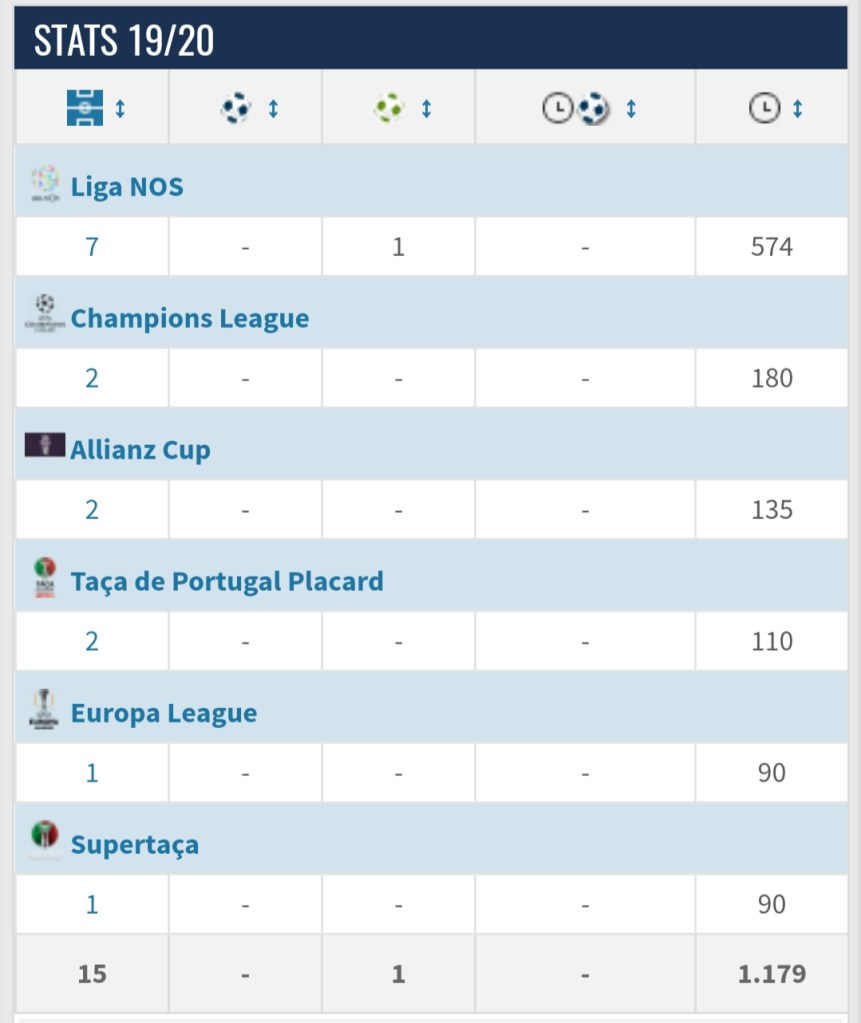Sort by minutes played arrows
This screenshot has height=1023, width=861.
click(x=797, y=108)
